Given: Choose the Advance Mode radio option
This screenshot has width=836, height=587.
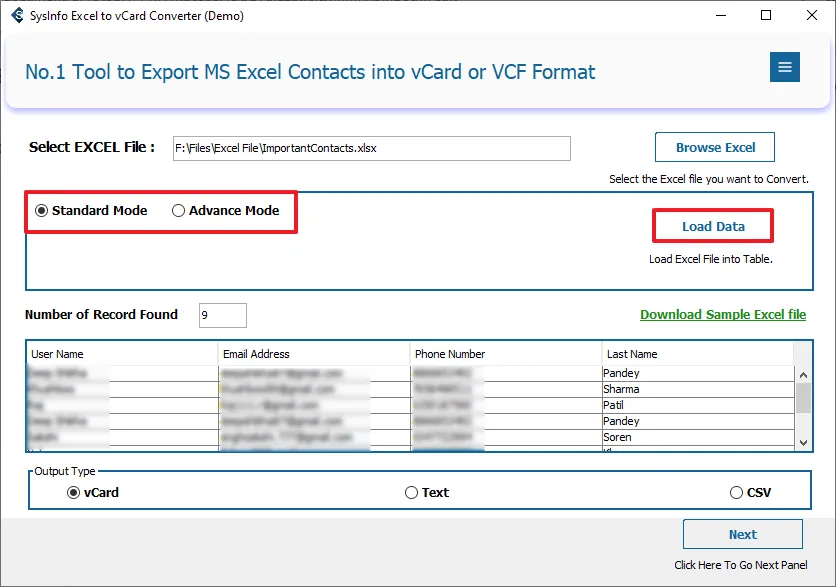Looking at the screenshot, I should [179, 211].
